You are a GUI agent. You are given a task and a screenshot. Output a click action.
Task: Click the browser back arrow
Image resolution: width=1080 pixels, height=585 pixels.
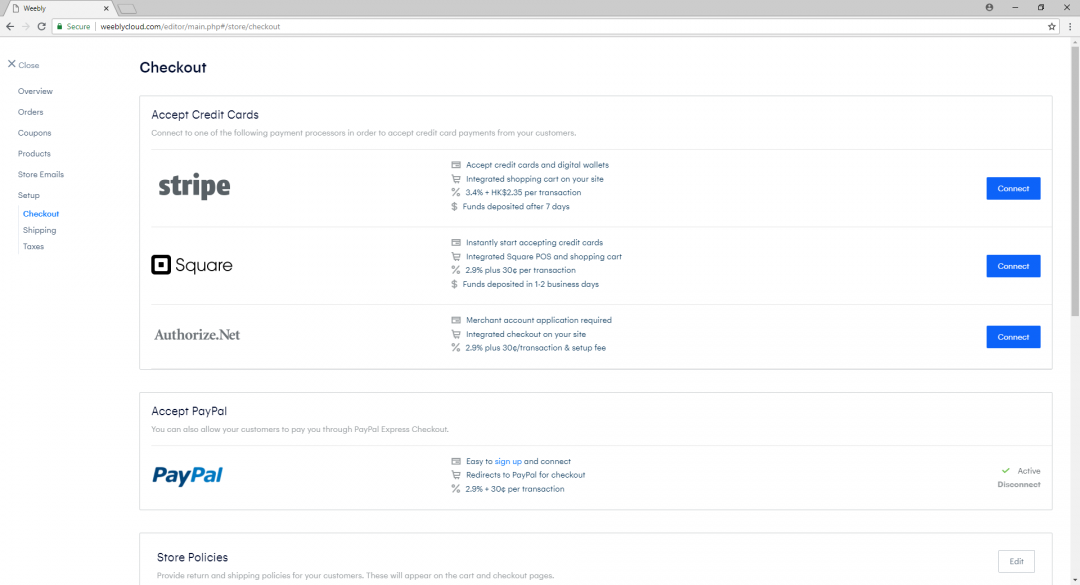pyautogui.click(x=9, y=27)
